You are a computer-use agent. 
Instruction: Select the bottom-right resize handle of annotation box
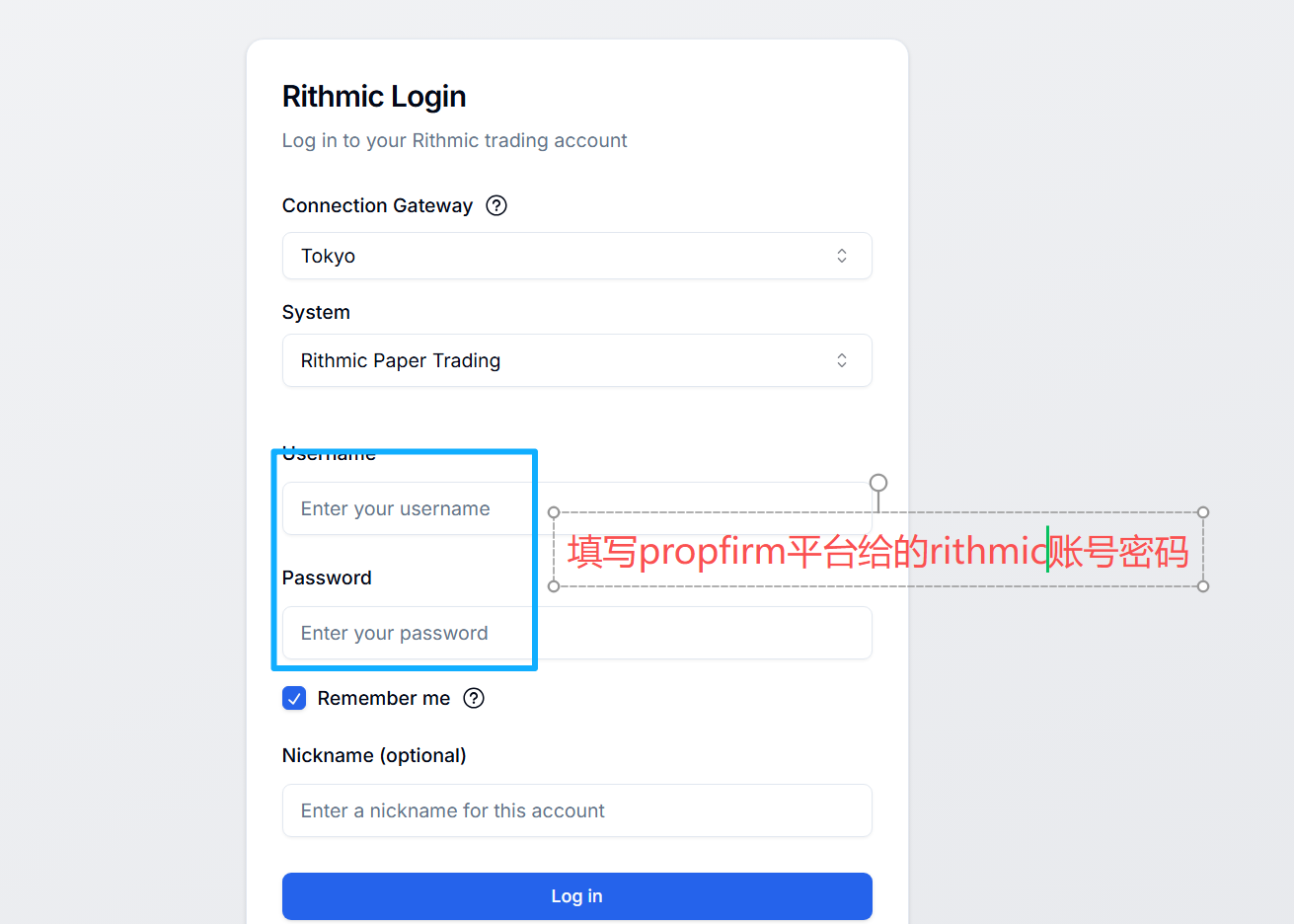click(1203, 586)
